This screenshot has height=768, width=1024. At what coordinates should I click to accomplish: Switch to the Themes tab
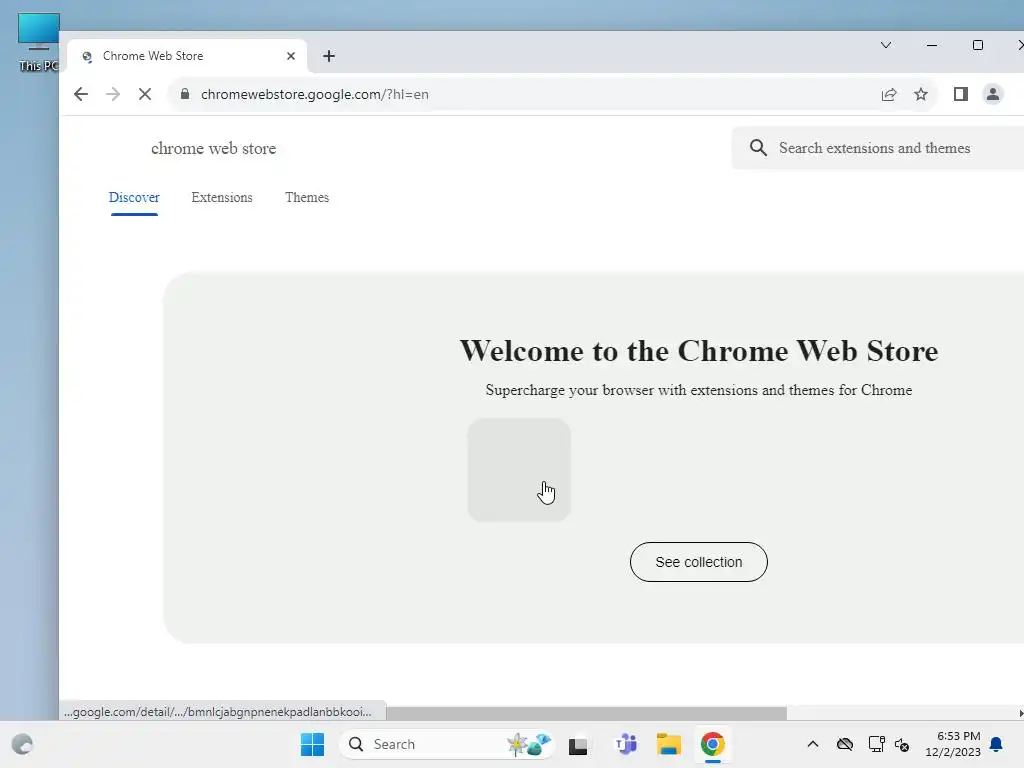(x=307, y=197)
